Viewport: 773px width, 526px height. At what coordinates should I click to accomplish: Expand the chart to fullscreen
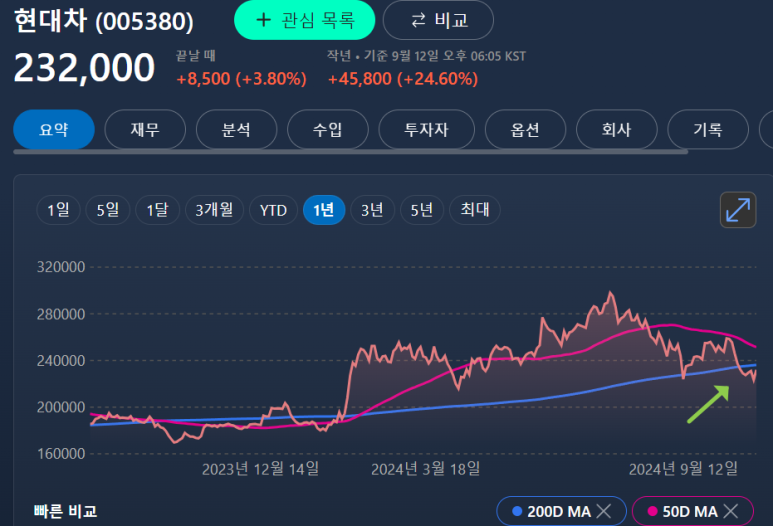coord(738,210)
